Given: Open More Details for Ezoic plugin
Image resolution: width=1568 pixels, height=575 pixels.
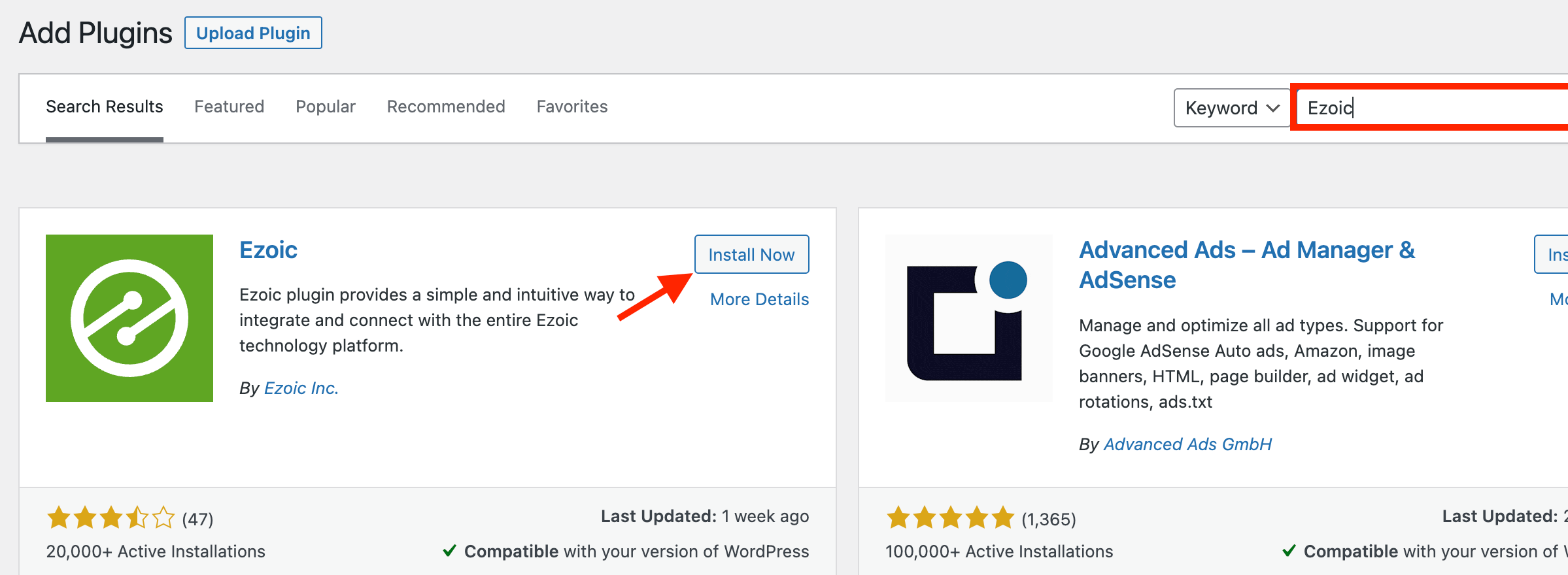Looking at the screenshot, I should pyautogui.click(x=759, y=299).
